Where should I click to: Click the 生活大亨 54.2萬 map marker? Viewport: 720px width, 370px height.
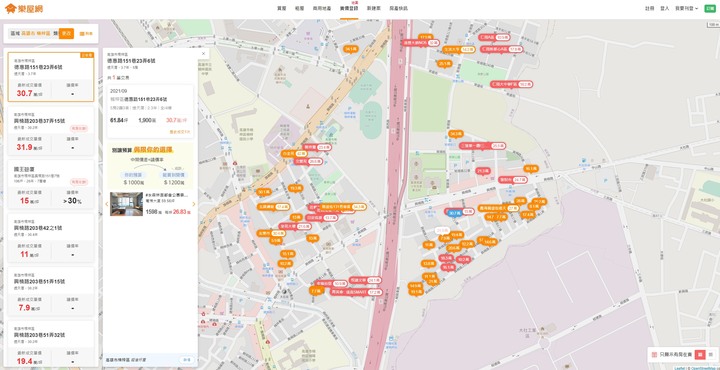tap(458, 49)
